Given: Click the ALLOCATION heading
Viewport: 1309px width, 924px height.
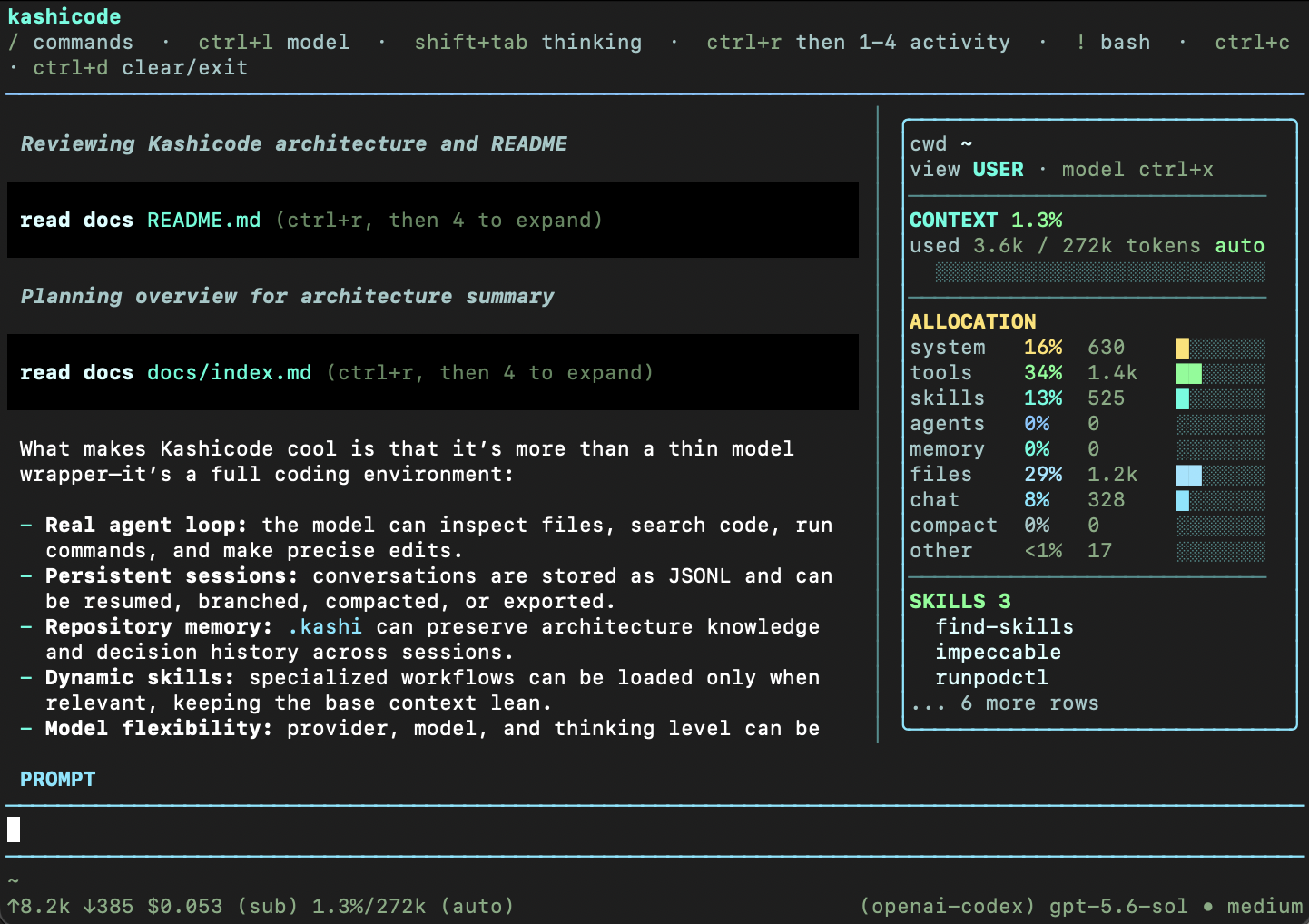Looking at the screenshot, I should pyautogui.click(x=973, y=321).
